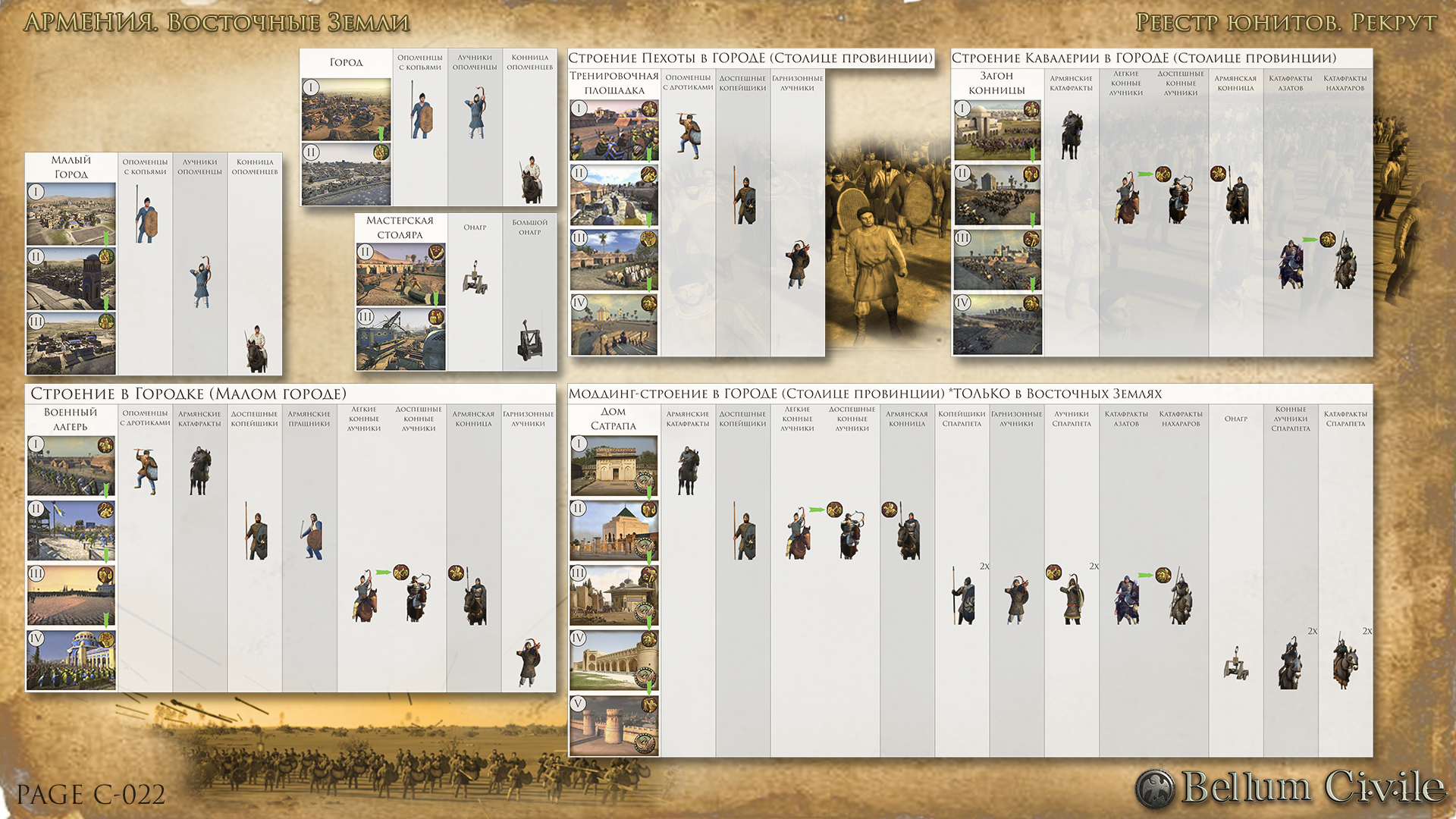Viewport: 1456px width, 819px height.
Task: Open level IV thumbnail of Военный лагерь
Action: point(71,660)
